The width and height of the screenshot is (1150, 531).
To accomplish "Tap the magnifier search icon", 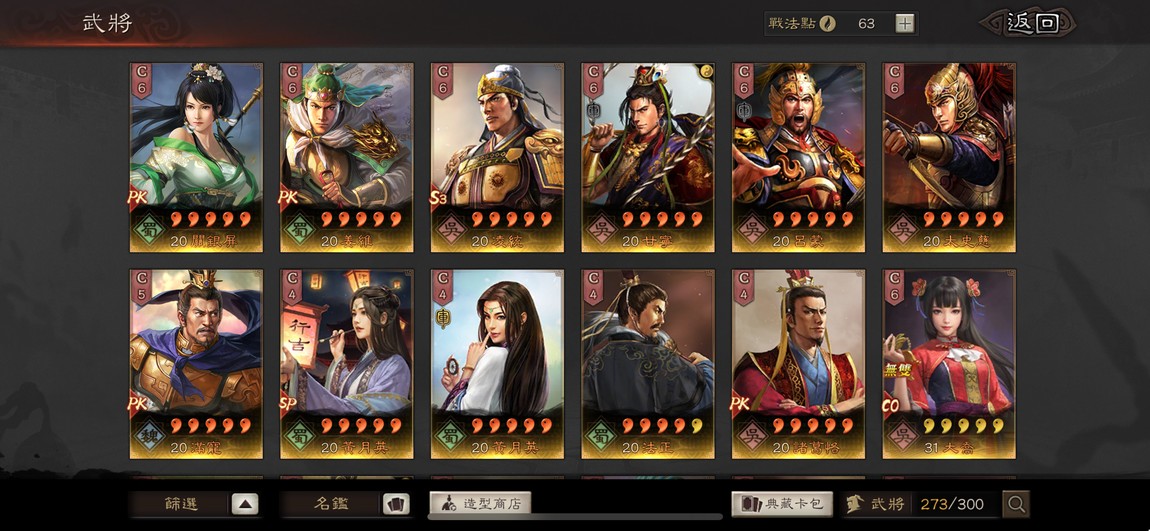I will click(1016, 504).
